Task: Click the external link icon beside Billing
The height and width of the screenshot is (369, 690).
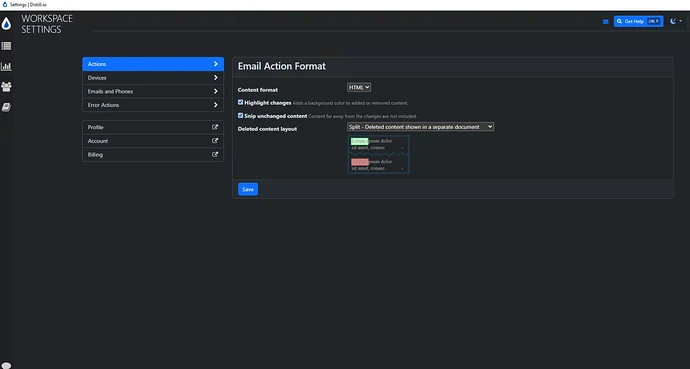Action: pos(215,154)
